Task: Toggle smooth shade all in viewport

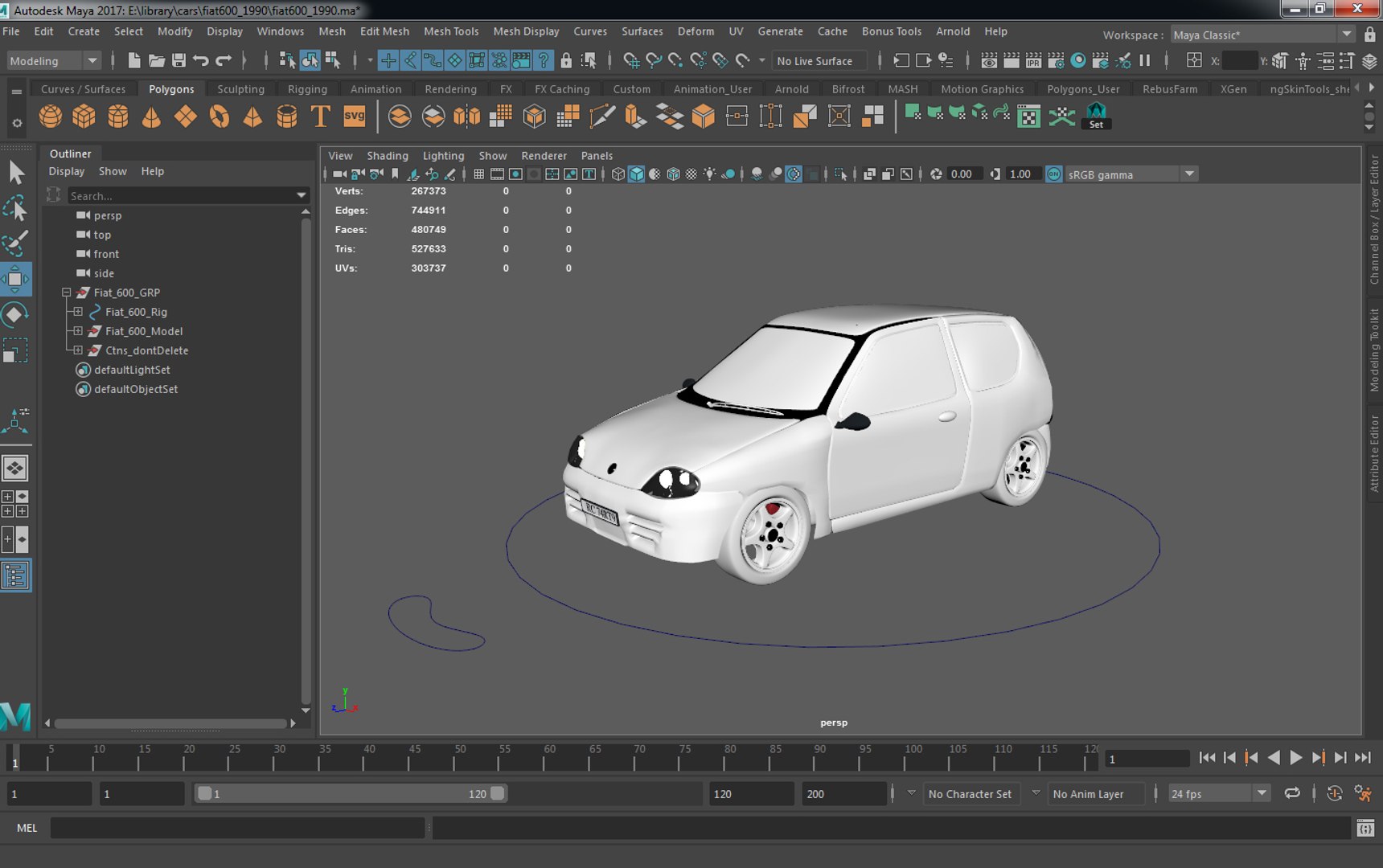Action: [636, 174]
